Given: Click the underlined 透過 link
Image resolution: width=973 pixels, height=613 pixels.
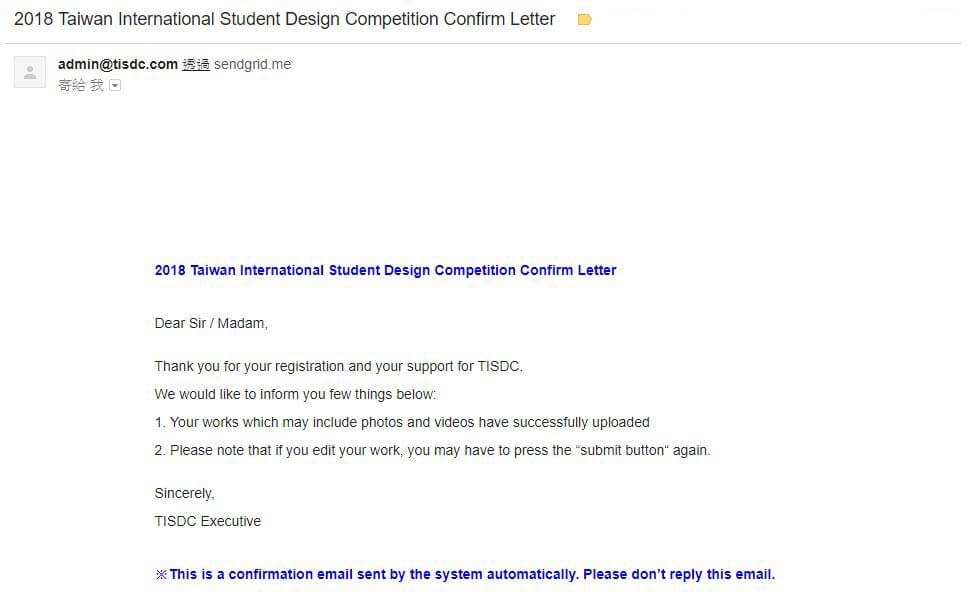Looking at the screenshot, I should [196, 64].
